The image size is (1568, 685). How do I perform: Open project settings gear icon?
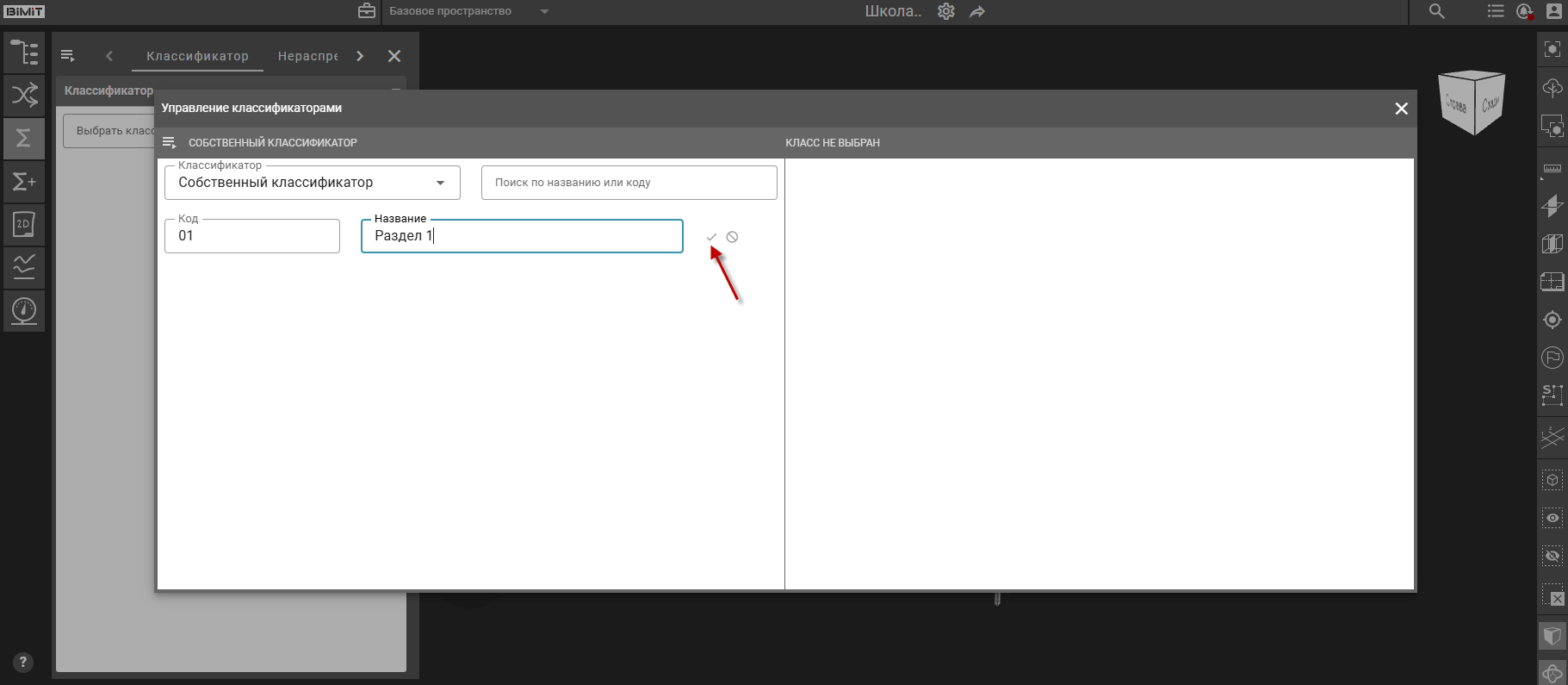946,12
